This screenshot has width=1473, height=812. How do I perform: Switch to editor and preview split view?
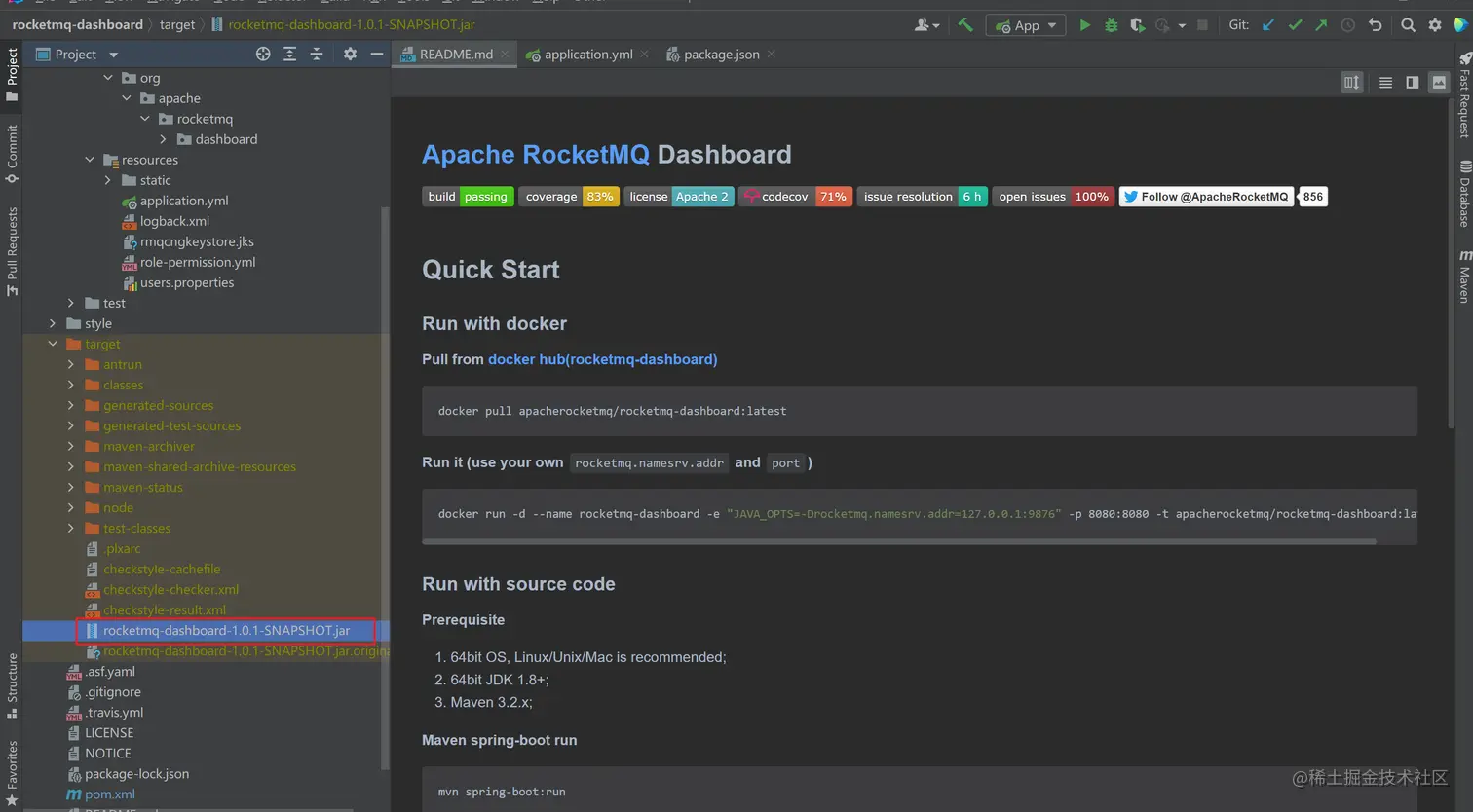coord(1412,83)
